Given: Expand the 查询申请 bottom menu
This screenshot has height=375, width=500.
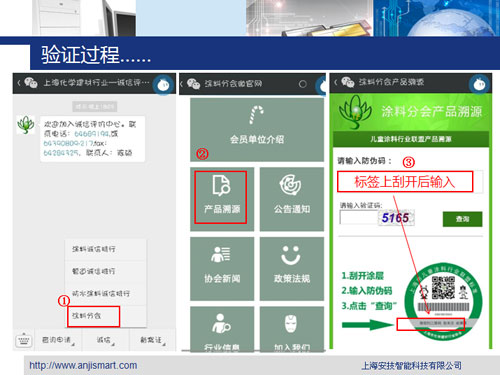Looking at the screenshot, I should point(58,340).
